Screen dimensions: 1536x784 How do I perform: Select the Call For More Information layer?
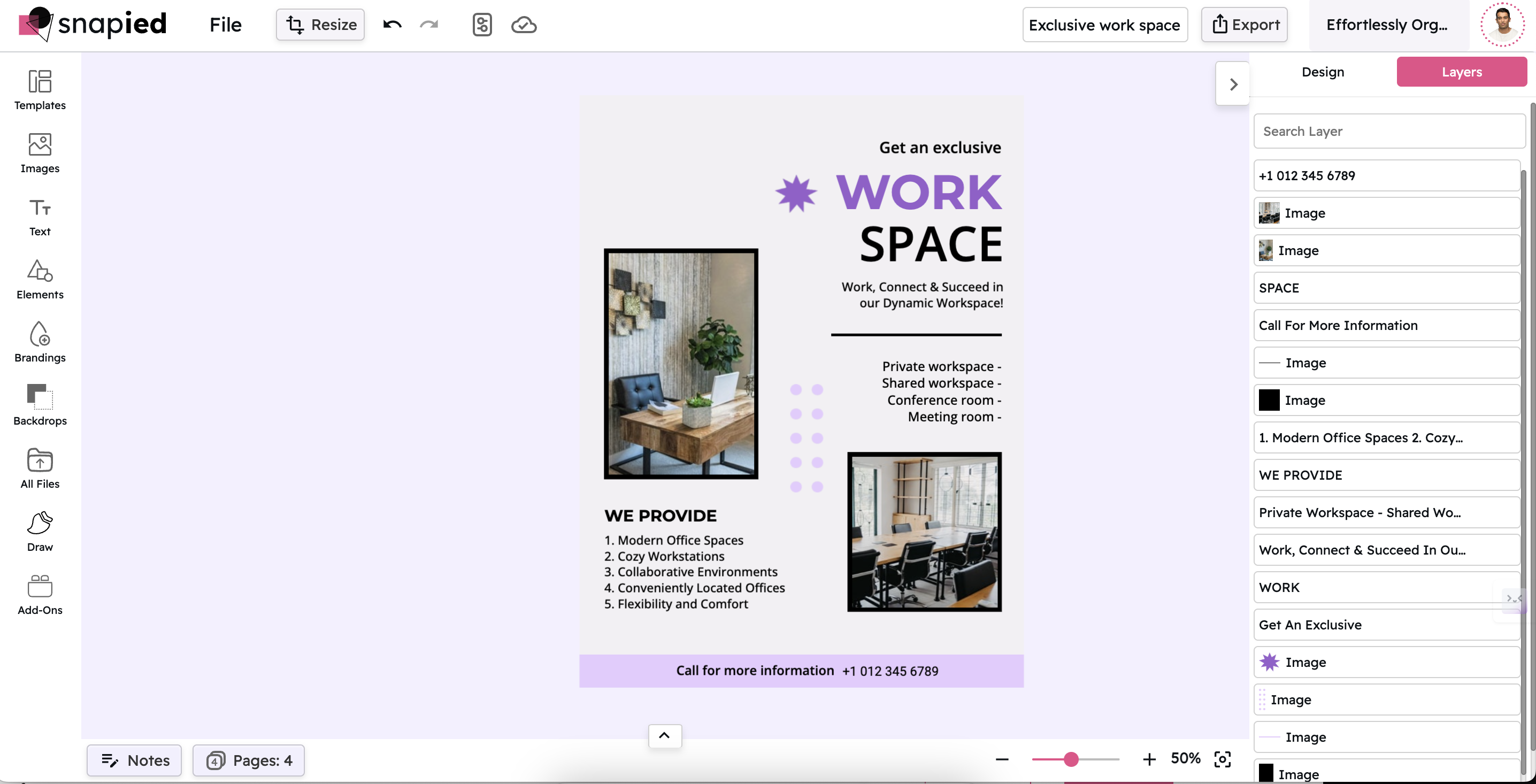pos(1387,326)
